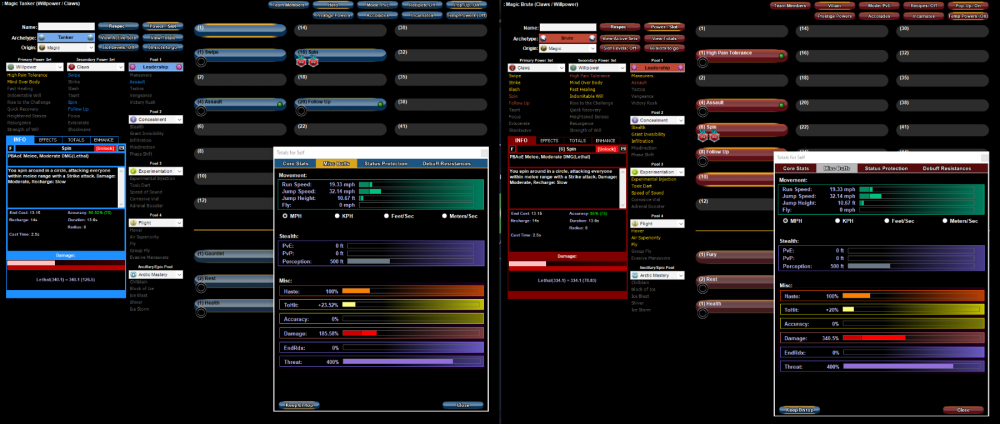
Task: Select Feet/Sec radio in Tanker totals window
Action: point(386,216)
